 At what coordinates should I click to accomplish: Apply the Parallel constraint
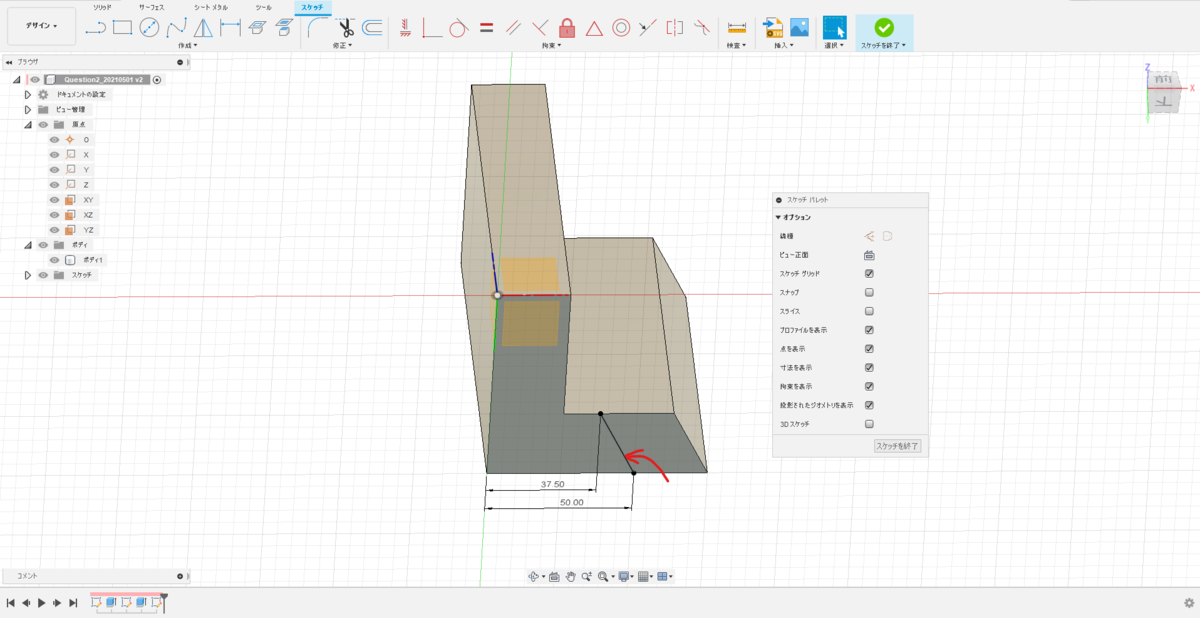point(513,27)
